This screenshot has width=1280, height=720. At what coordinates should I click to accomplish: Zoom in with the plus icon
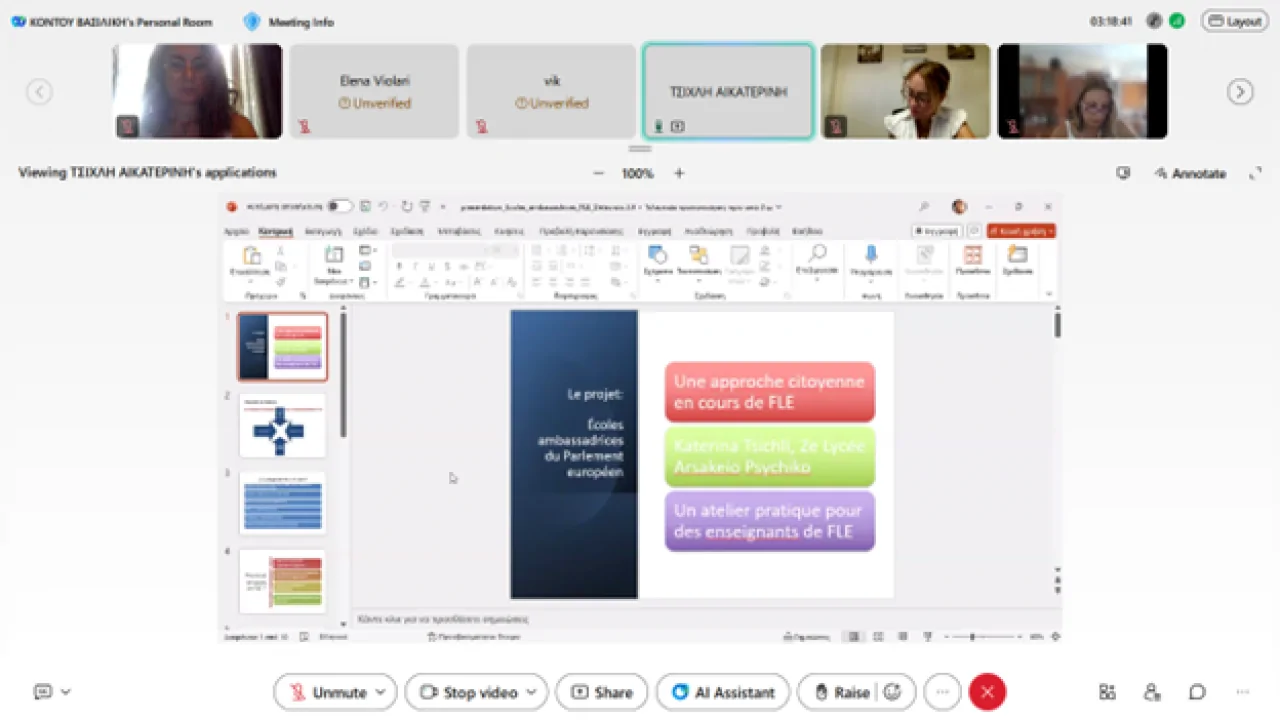click(x=679, y=173)
